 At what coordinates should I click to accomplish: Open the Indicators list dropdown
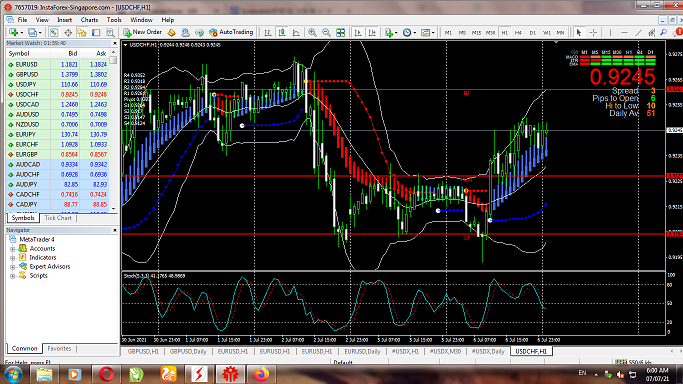(391, 32)
